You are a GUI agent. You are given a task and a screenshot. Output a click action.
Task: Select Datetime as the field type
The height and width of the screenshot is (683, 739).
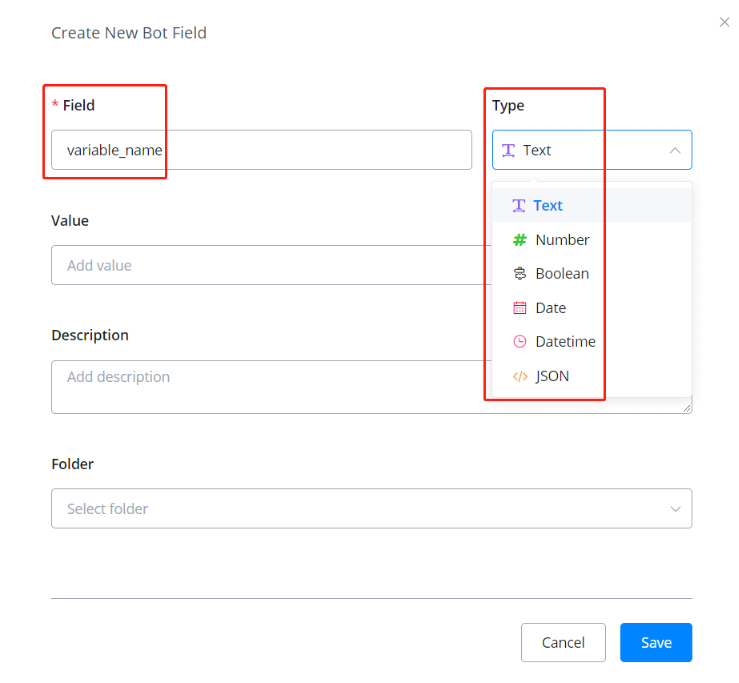click(x=565, y=342)
